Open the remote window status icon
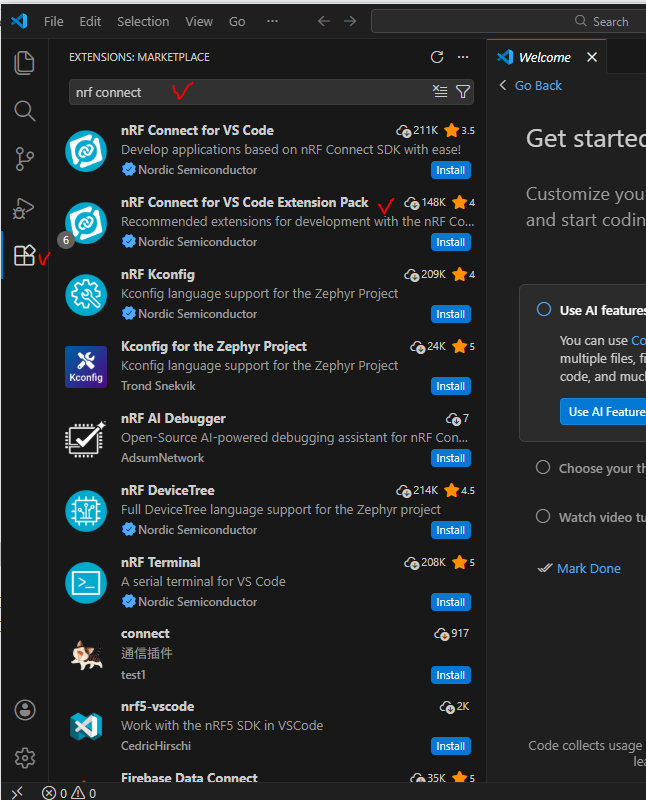The height and width of the screenshot is (800, 646). click(17, 792)
